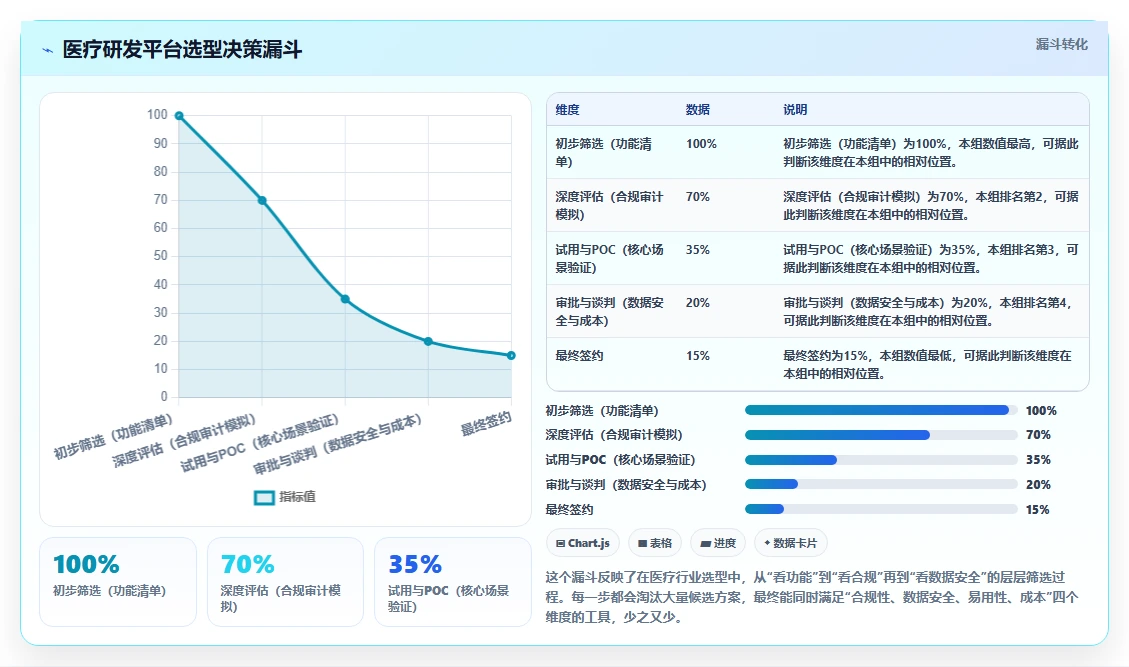The width and height of the screenshot is (1129, 667).
Task: Select the 表格 tag chip
Action: (x=655, y=543)
